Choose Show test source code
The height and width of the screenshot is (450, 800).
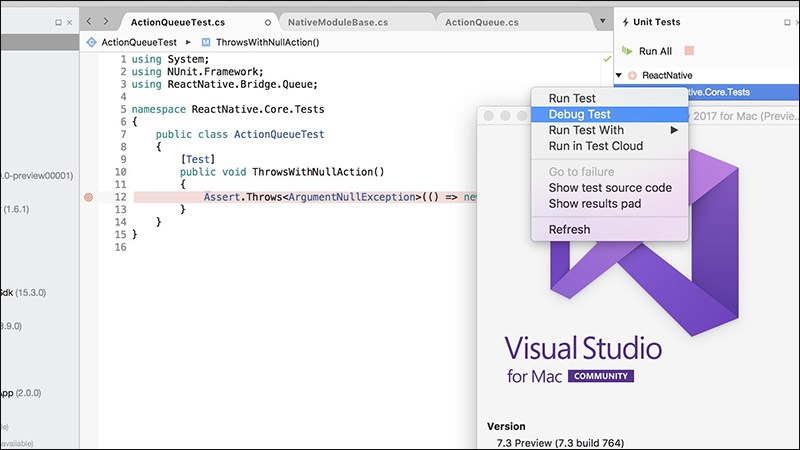610,188
